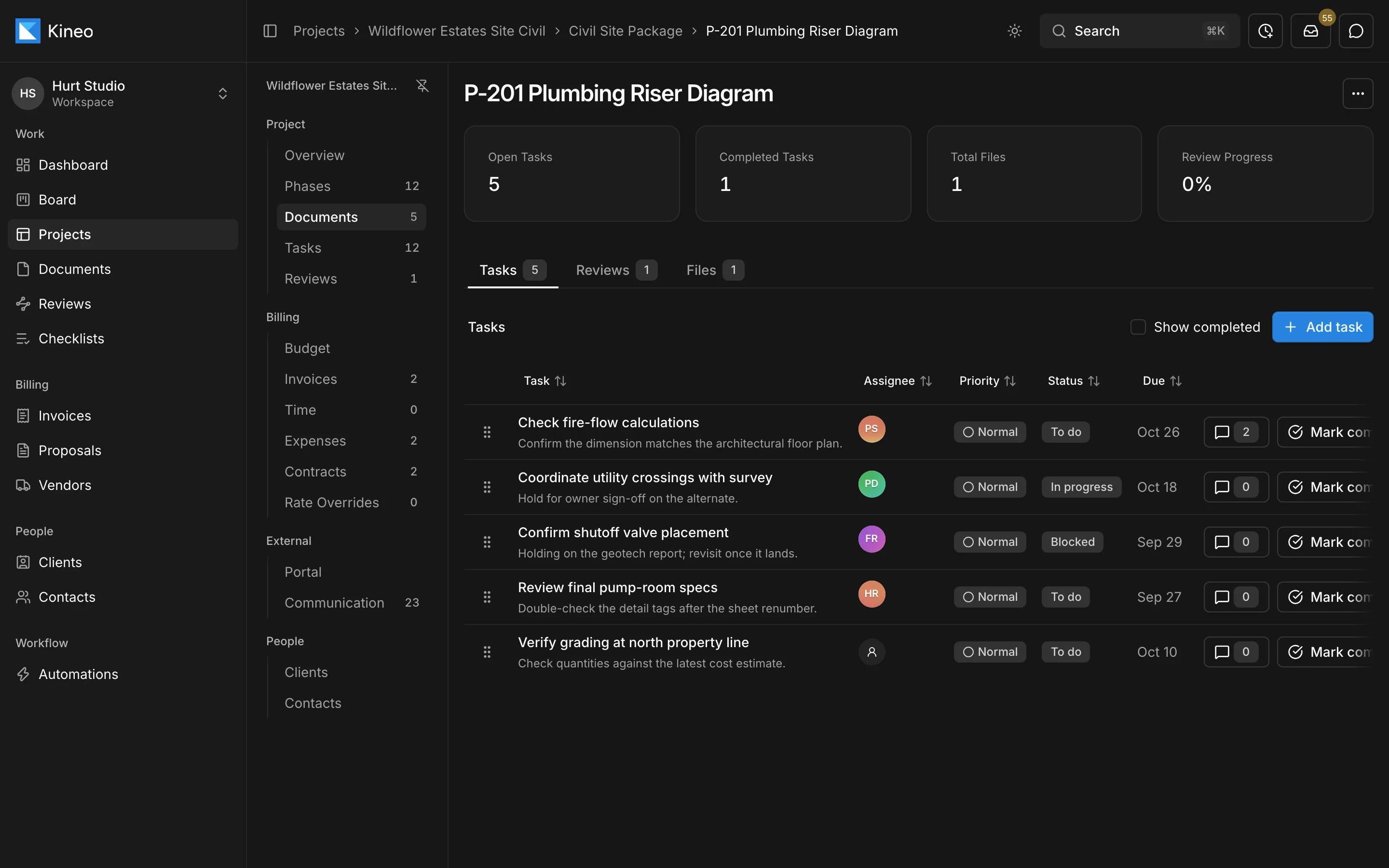The height and width of the screenshot is (868, 1389).
Task: Click the Add task button
Action: click(x=1322, y=327)
